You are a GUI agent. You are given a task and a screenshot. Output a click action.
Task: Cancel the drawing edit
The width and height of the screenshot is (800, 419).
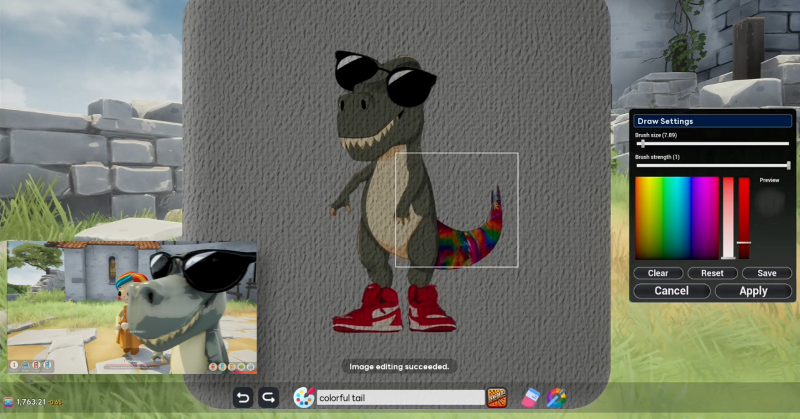click(x=671, y=290)
